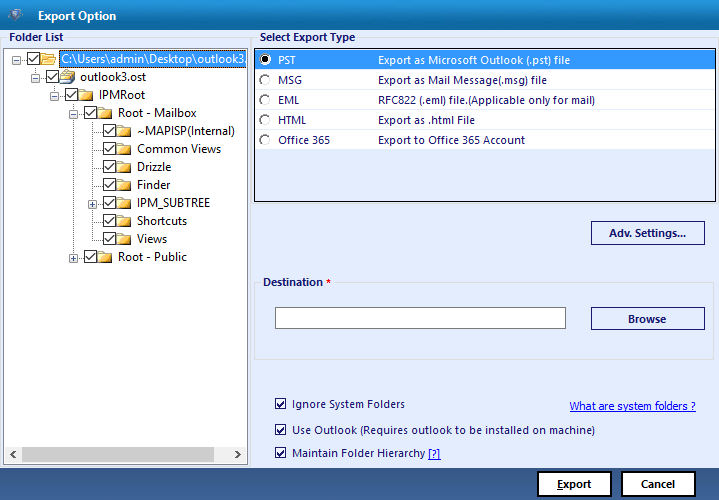Collapse the outlook3.ost tree node

(x=35, y=78)
